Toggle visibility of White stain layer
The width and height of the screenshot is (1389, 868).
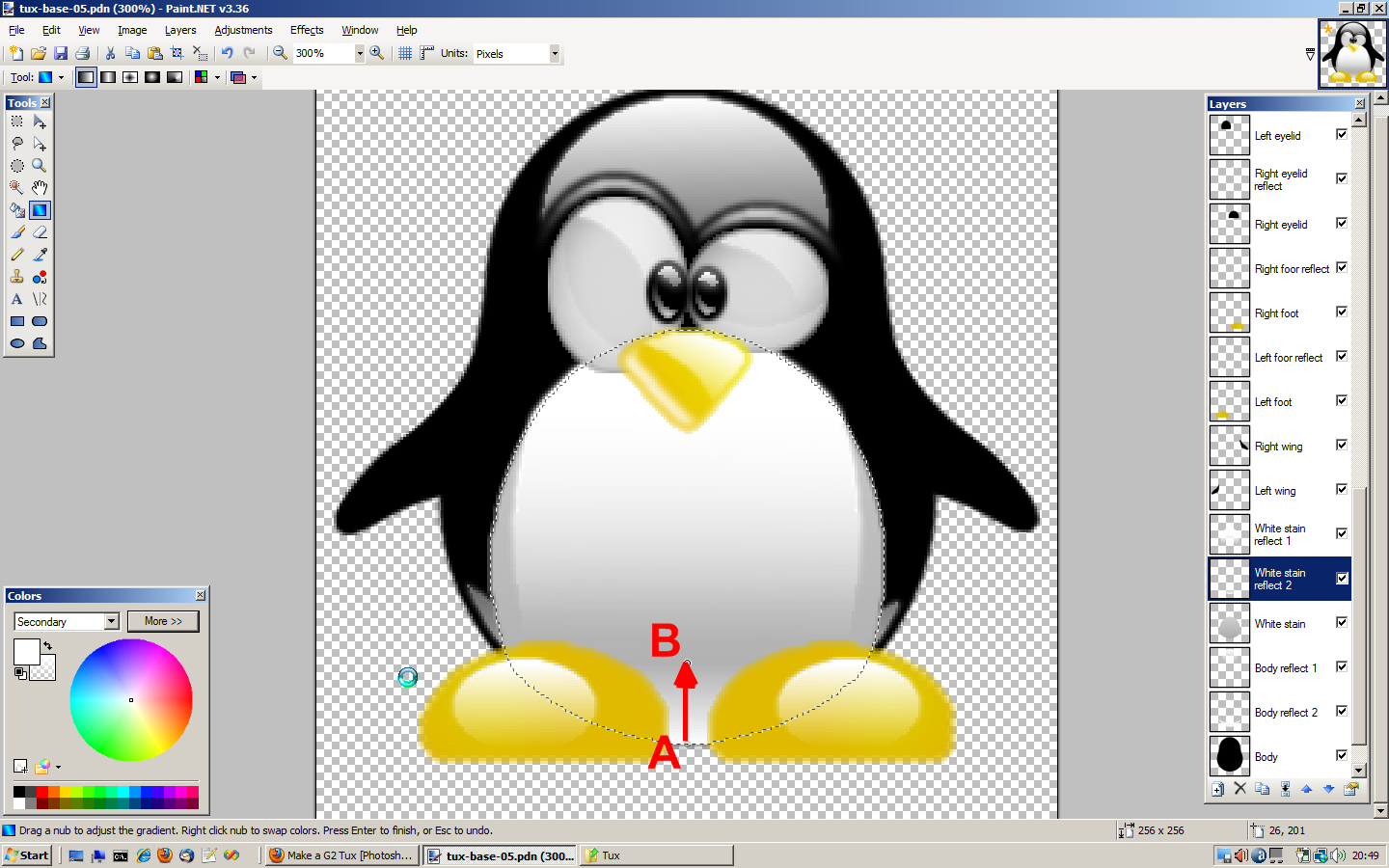tap(1342, 622)
